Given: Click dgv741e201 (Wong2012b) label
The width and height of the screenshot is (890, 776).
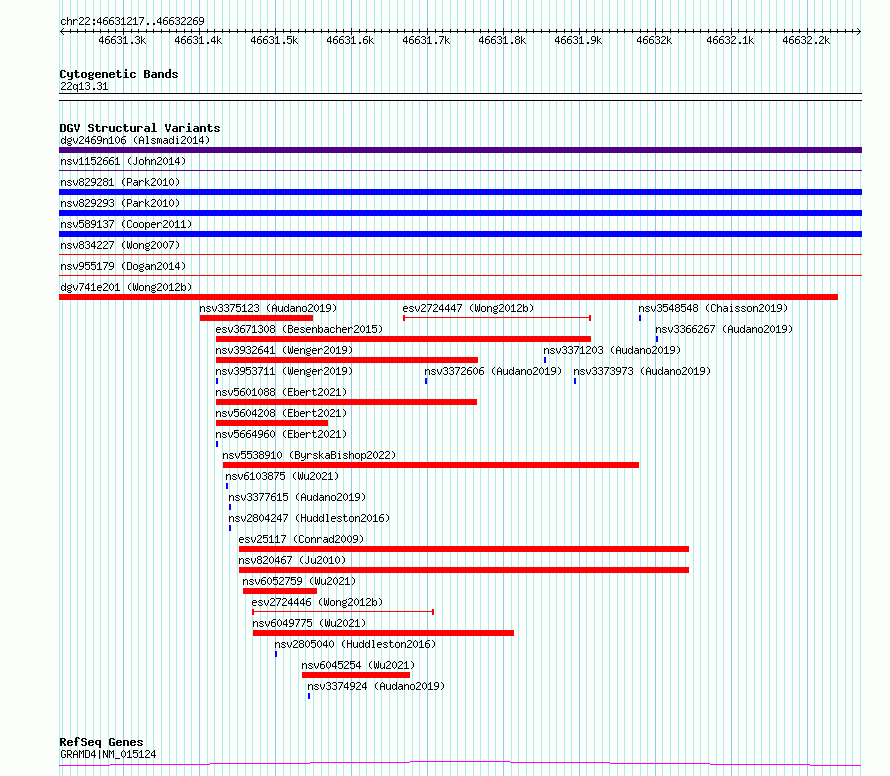Looking at the screenshot, I should coord(126,287).
